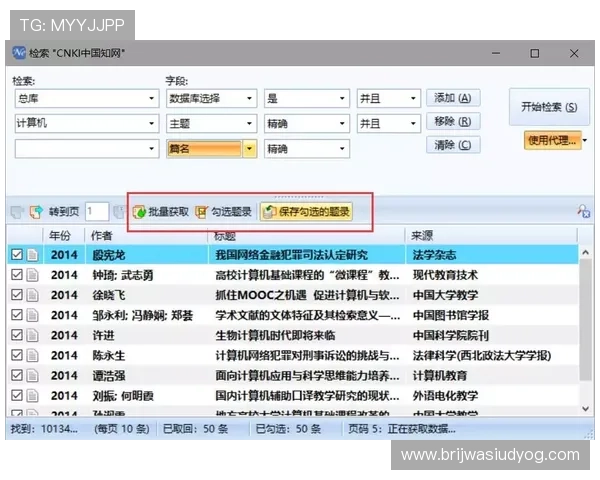
Task: Click the document icon in 钟琦 row
Action: [x=33, y=275]
